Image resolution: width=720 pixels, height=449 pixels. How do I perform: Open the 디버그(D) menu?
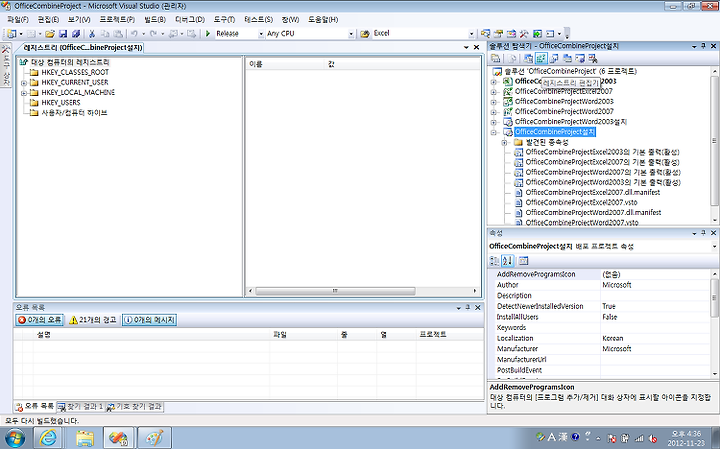pos(190,19)
